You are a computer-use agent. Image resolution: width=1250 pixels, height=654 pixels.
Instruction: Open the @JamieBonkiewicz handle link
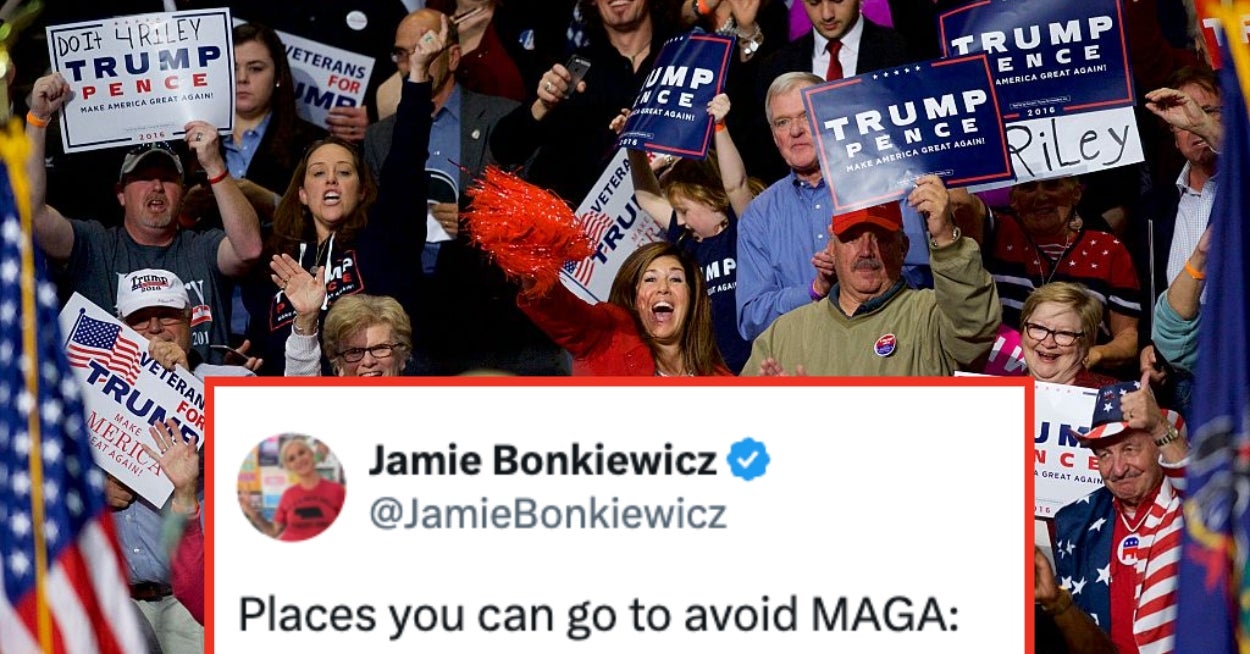coord(547,514)
